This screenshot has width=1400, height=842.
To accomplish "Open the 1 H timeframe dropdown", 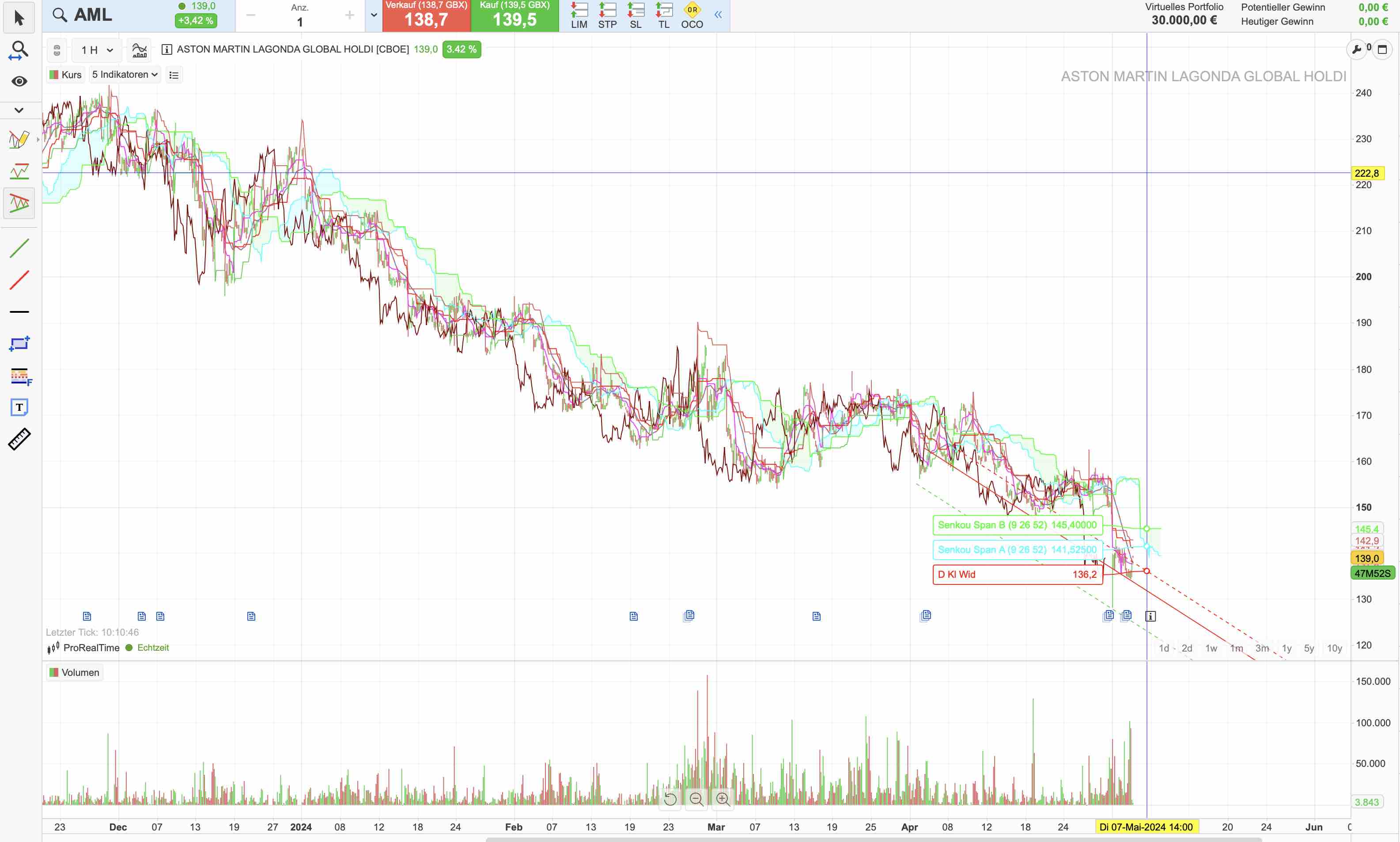I will (x=97, y=50).
